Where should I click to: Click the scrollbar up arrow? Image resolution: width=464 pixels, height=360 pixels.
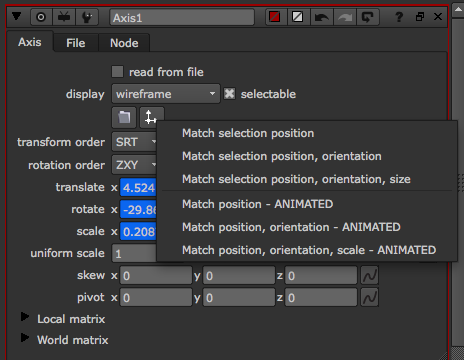tap(458, 10)
